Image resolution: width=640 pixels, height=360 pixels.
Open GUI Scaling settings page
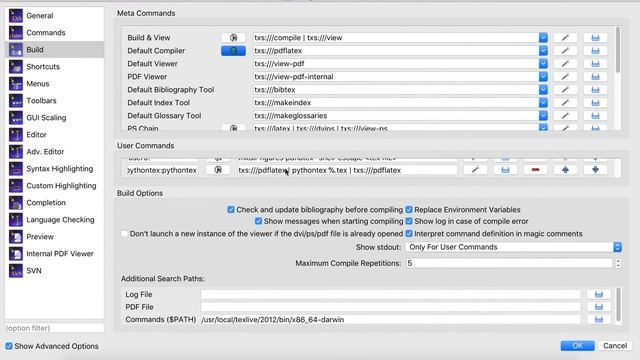pyautogui.click(x=54, y=118)
